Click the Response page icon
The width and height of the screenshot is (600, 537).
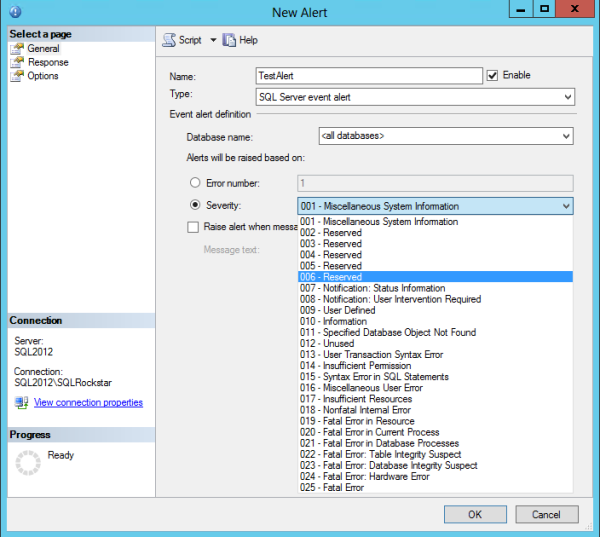(17, 62)
